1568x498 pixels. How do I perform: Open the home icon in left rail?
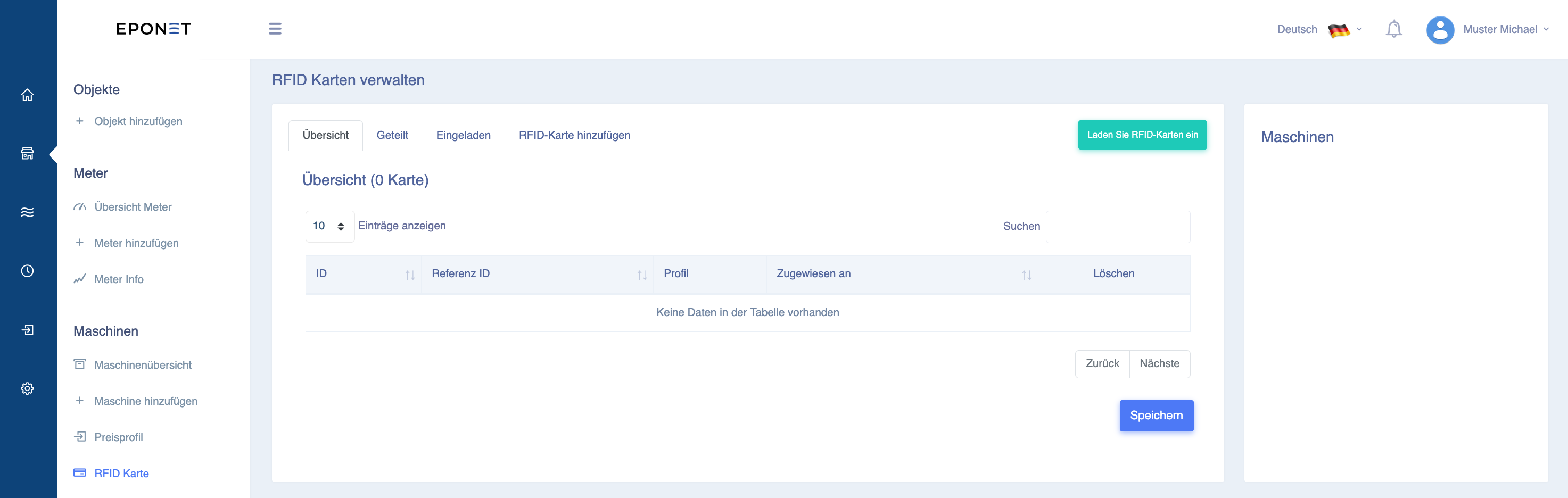[27, 95]
